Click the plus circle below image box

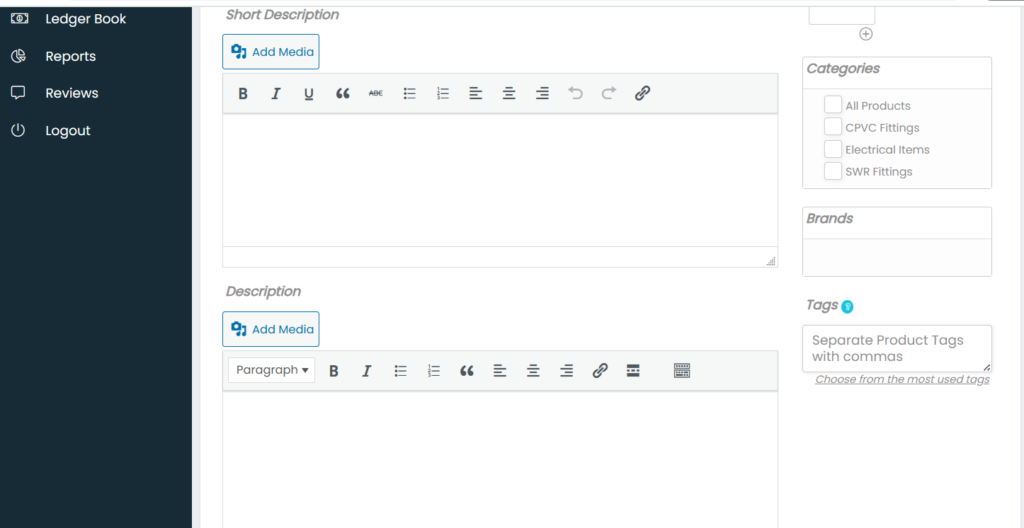[866, 34]
